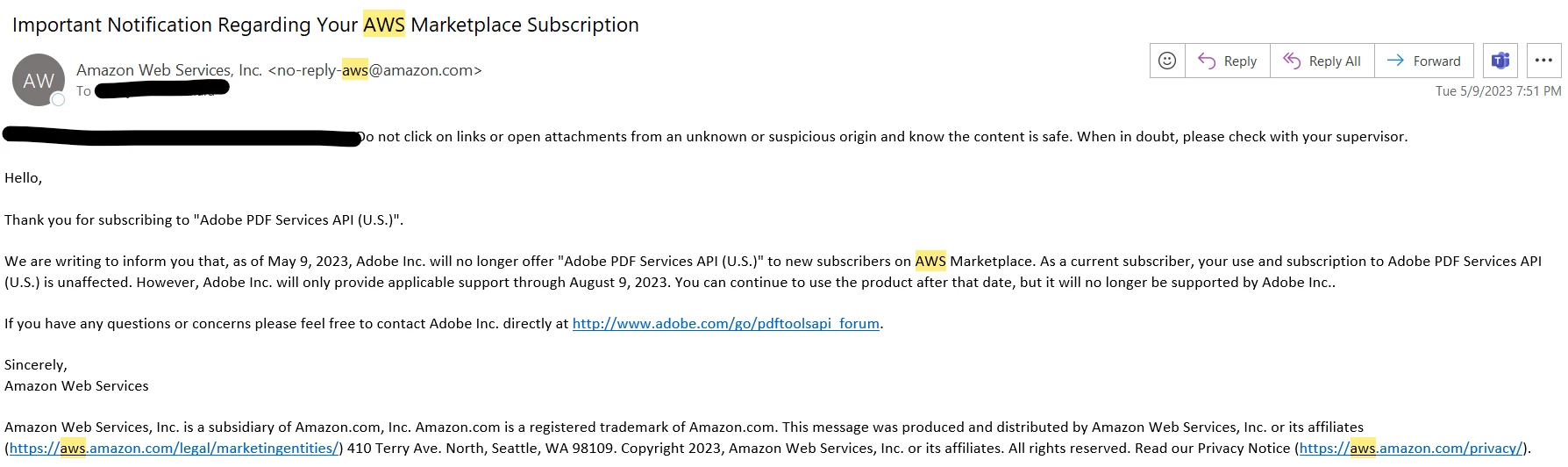Open the more actions ellipsis menu

(x=1543, y=61)
